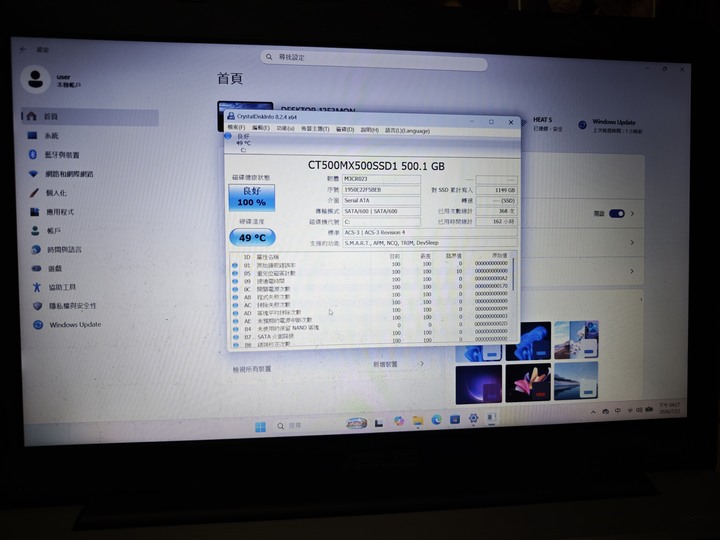
Task: Click status dot of SMART attribute AD
Action: [x=235, y=313]
